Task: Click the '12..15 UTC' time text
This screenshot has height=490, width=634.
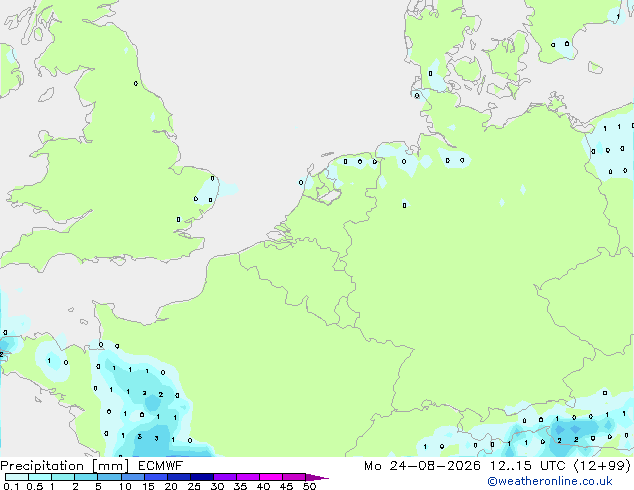Action: [x=527, y=466]
